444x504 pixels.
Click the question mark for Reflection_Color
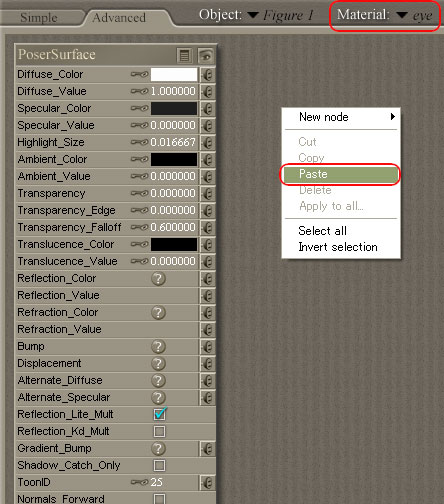tap(158, 279)
